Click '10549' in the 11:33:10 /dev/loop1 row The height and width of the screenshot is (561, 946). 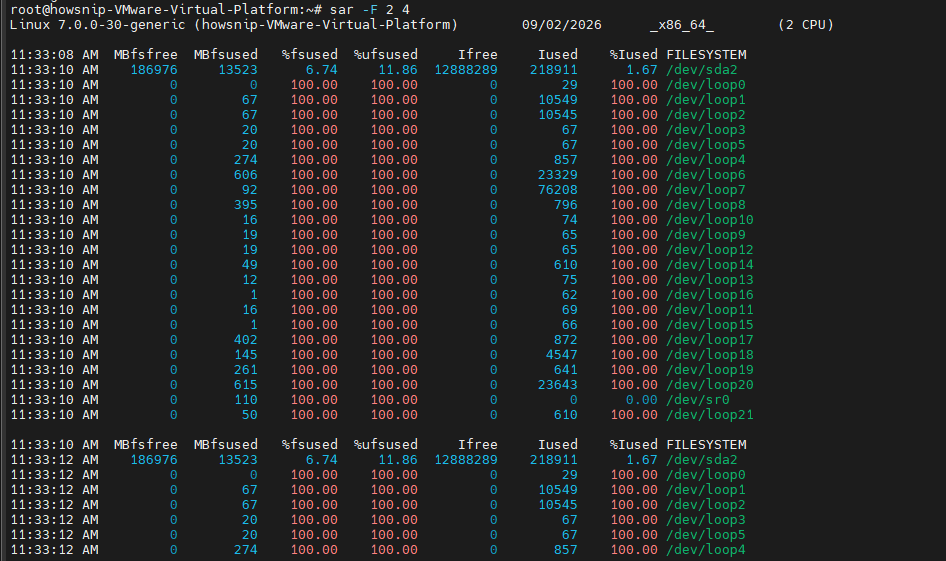(x=557, y=100)
